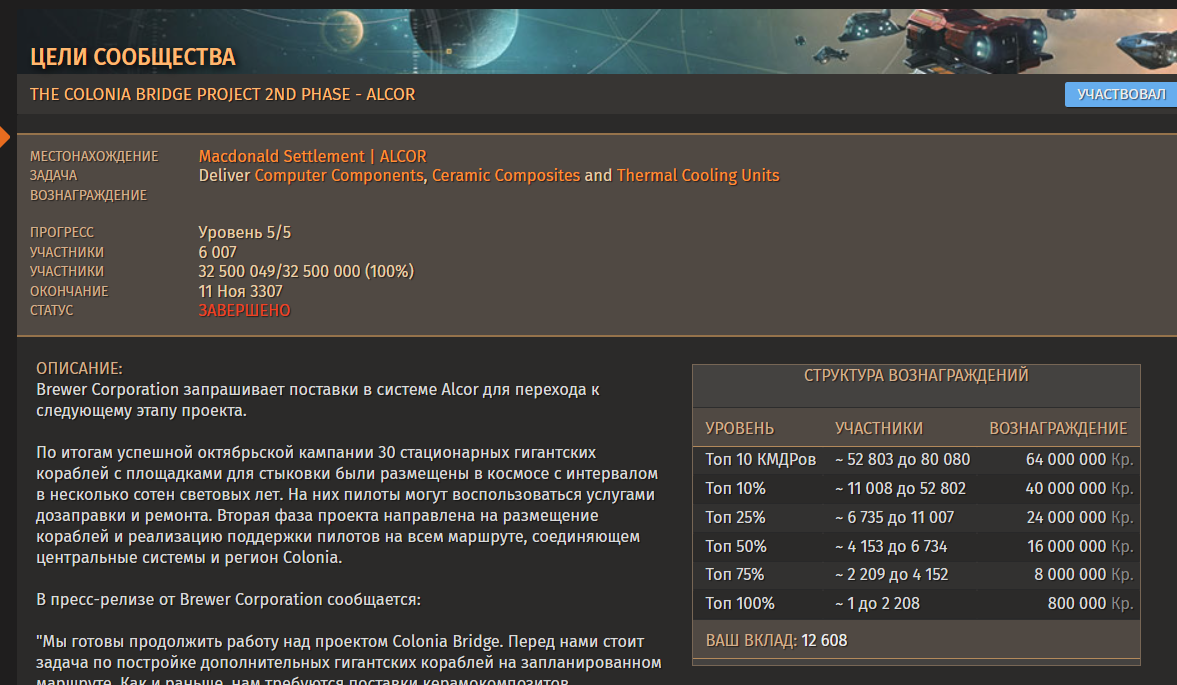Select THE COLONIA BRIDGE PROJECT 2ND PHASE title
This screenshot has height=685, width=1177.
coord(222,95)
